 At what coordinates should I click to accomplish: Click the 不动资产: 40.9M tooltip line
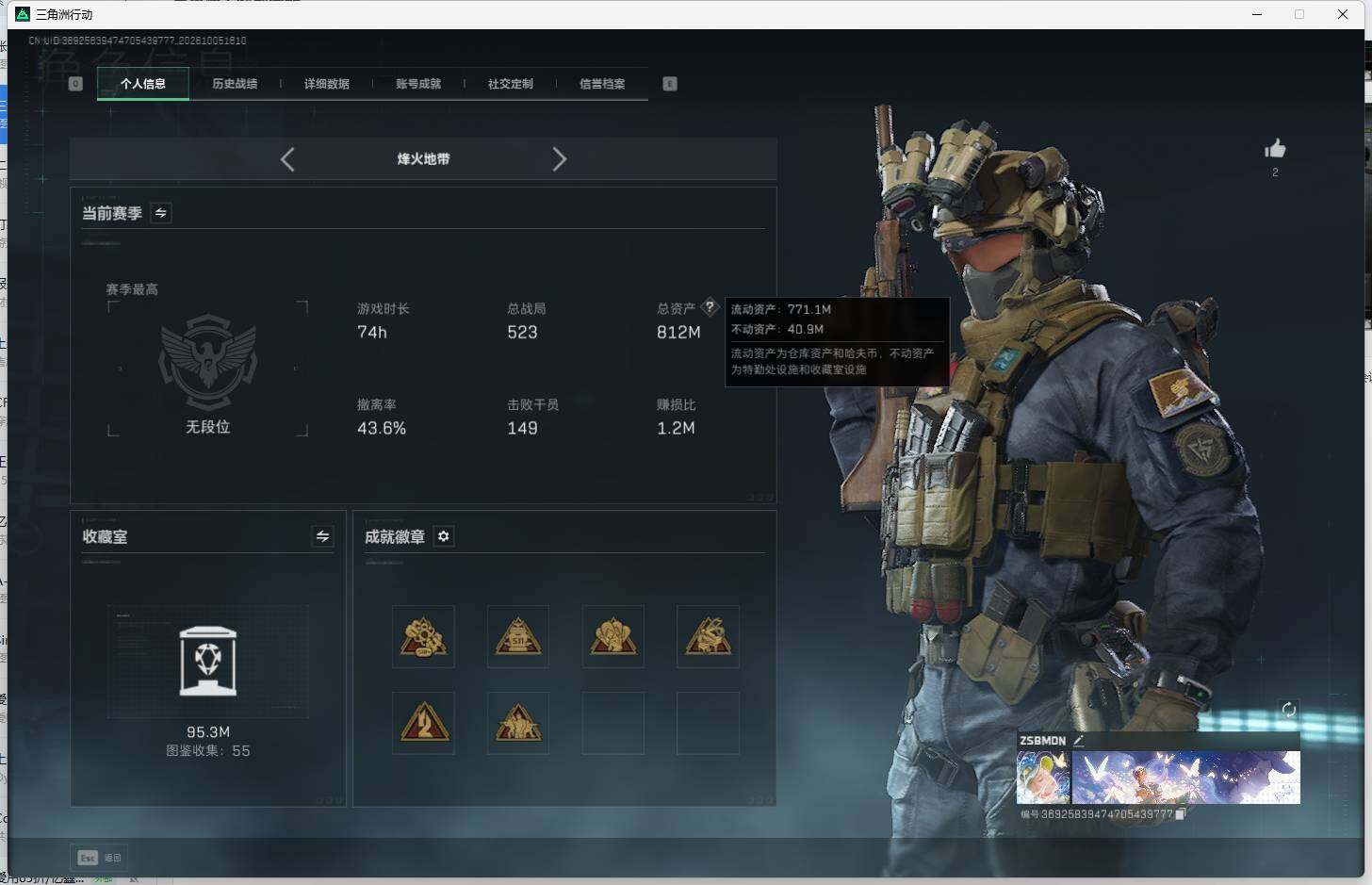pyautogui.click(x=777, y=329)
